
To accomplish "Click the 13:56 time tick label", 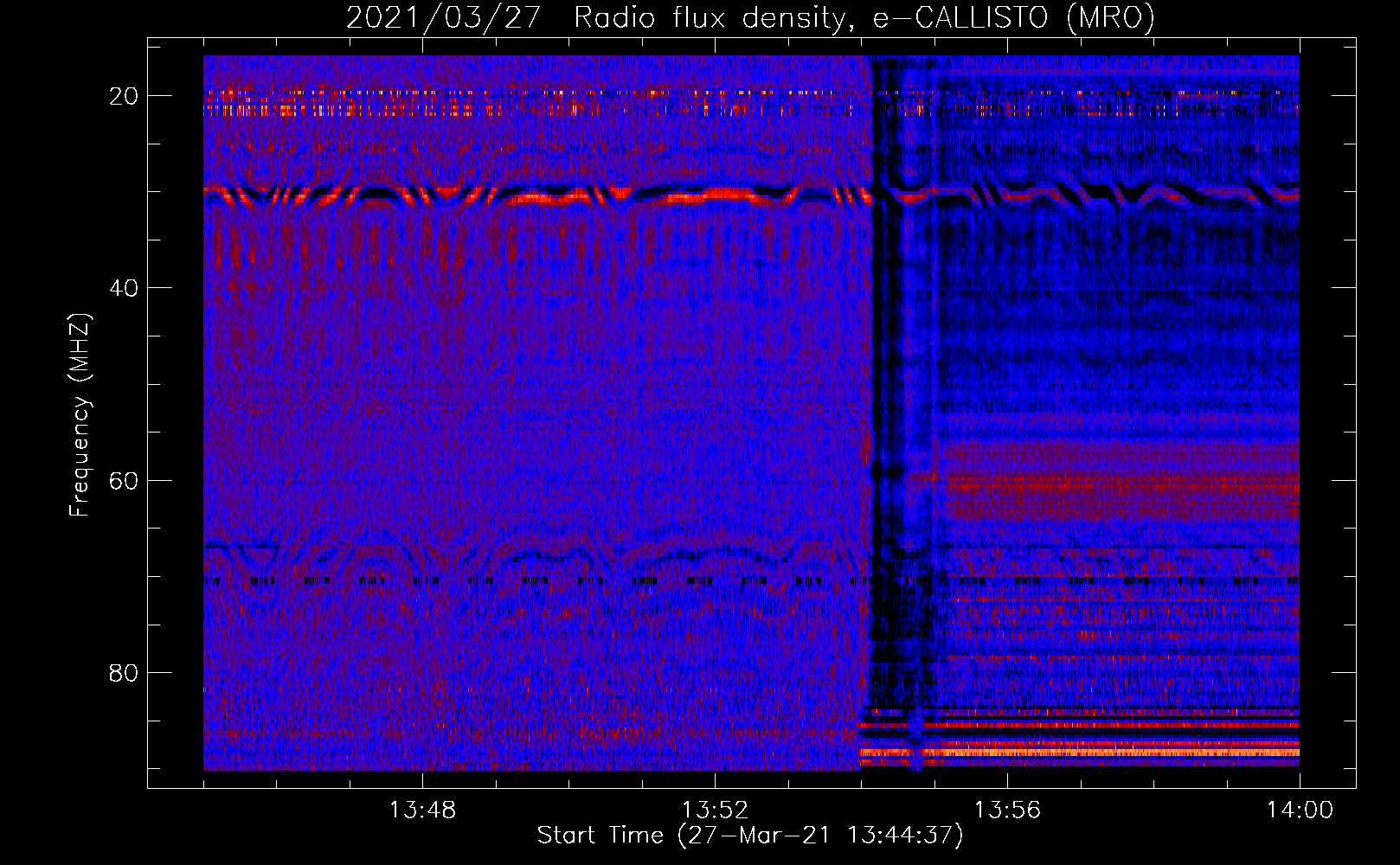I will click(1007, 811).
